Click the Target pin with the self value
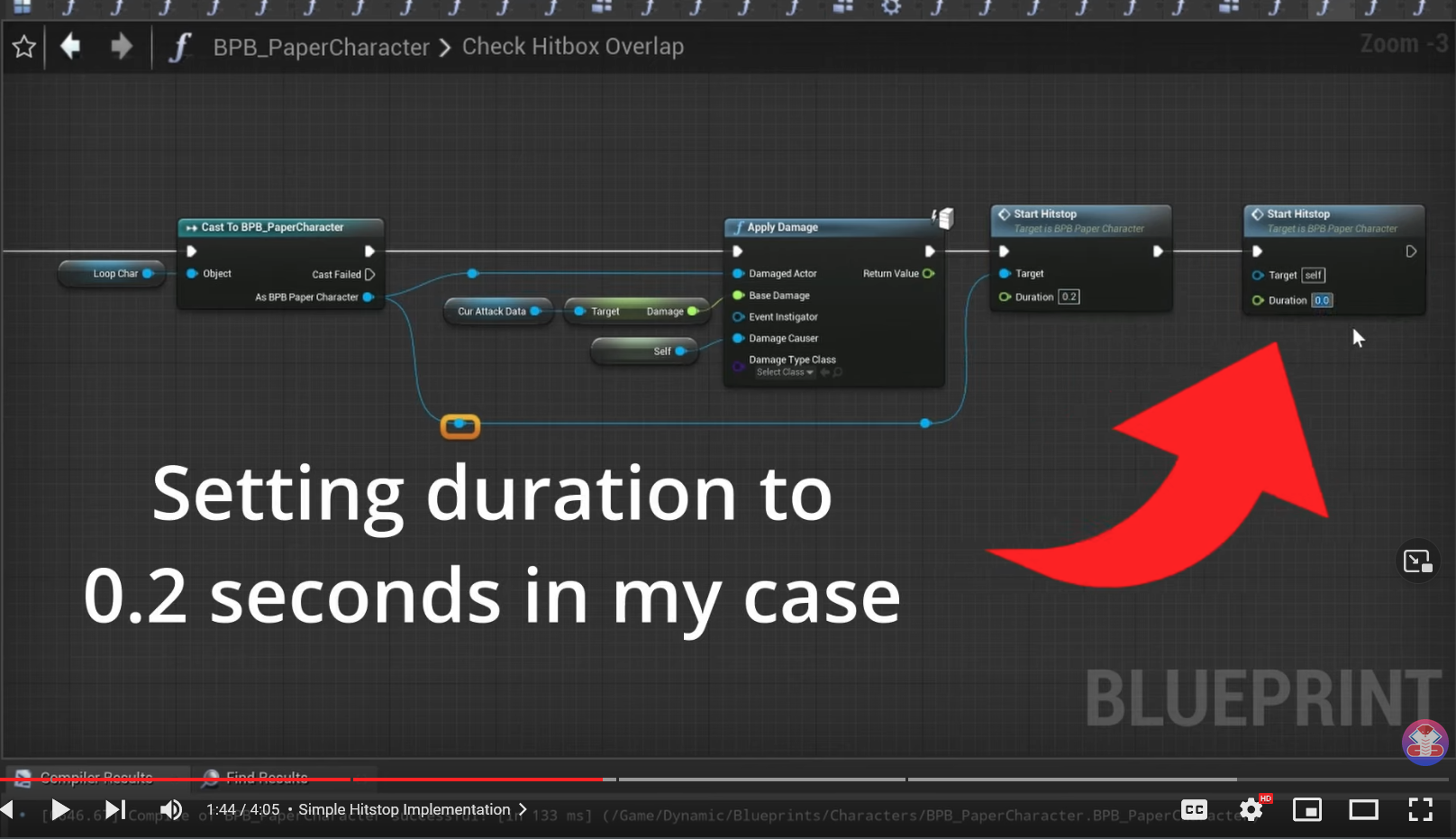 click(x=1258, y=275)
